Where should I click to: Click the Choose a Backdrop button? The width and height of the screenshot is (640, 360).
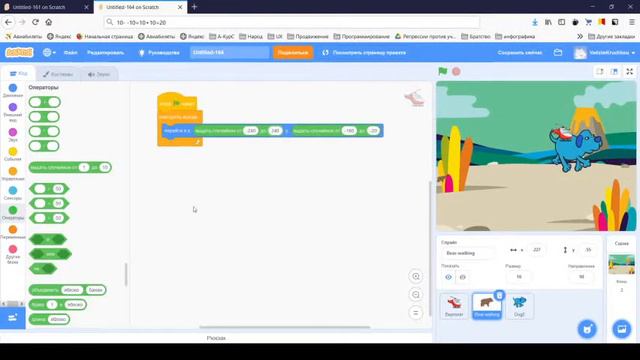pyautogui.click(x=622, y=329)
